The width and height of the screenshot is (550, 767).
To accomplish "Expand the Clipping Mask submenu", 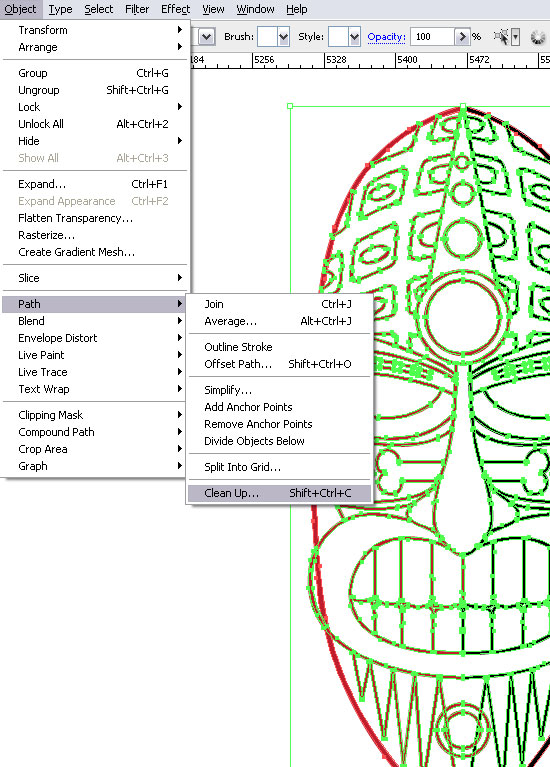I will 94,415.
